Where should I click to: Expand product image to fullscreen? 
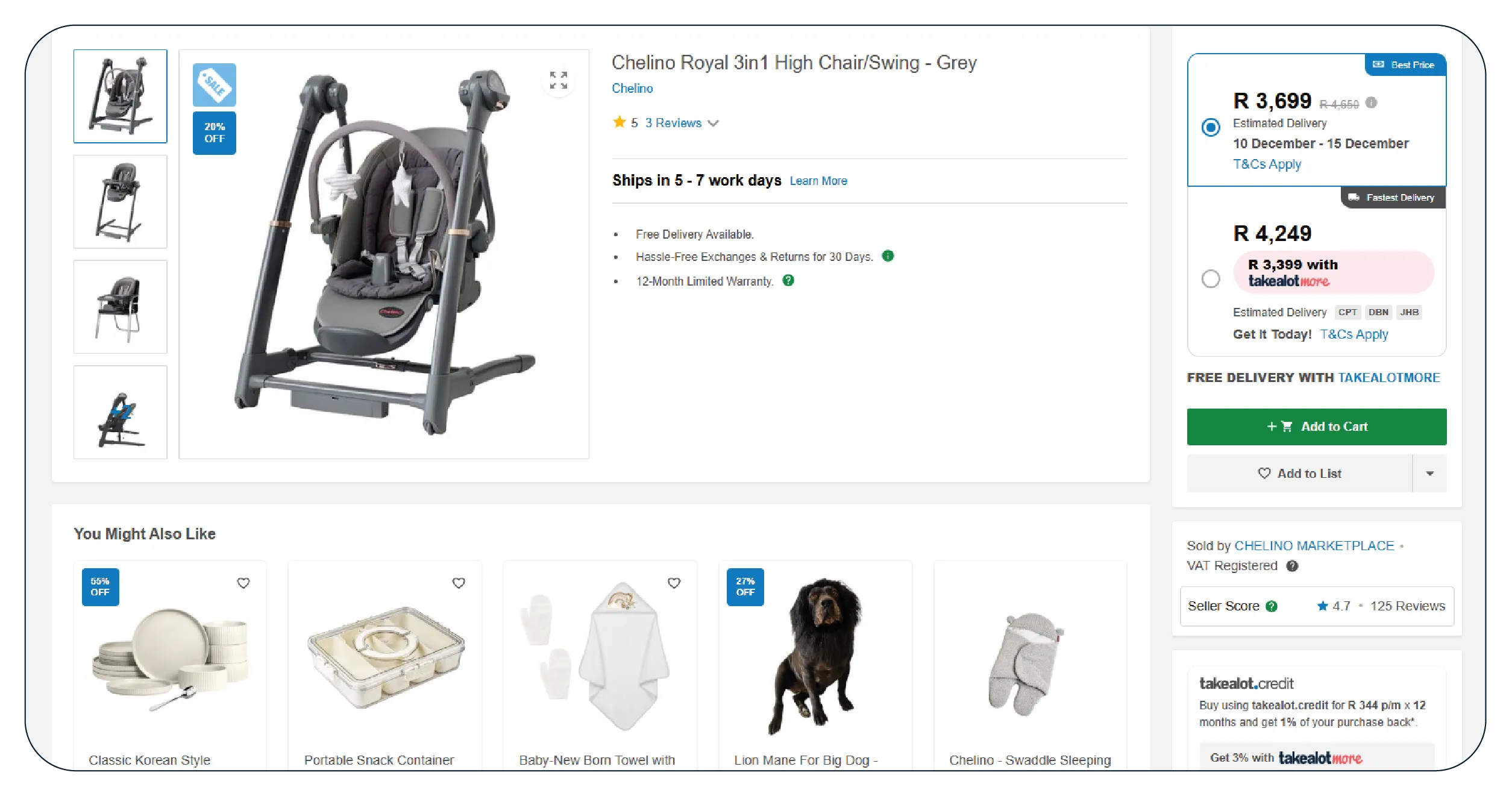tap(558, 80)
